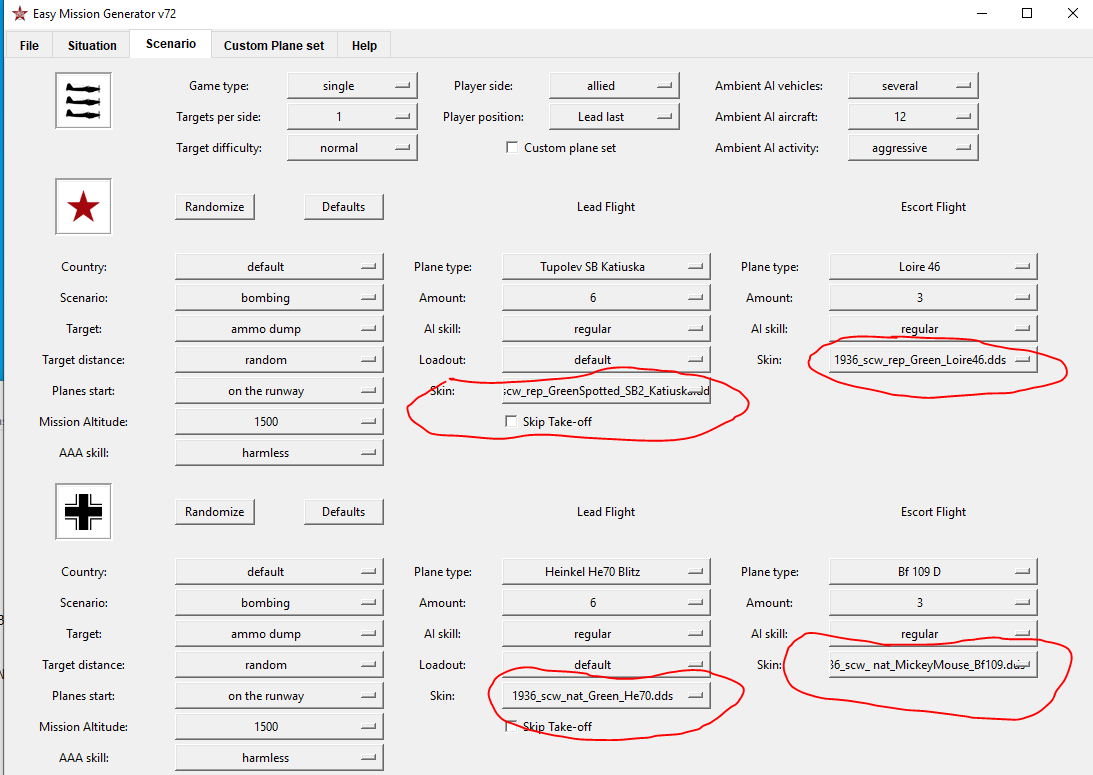
Task: Select the Scenario tab
Action: pyautogui.click(x=171, y=44)
